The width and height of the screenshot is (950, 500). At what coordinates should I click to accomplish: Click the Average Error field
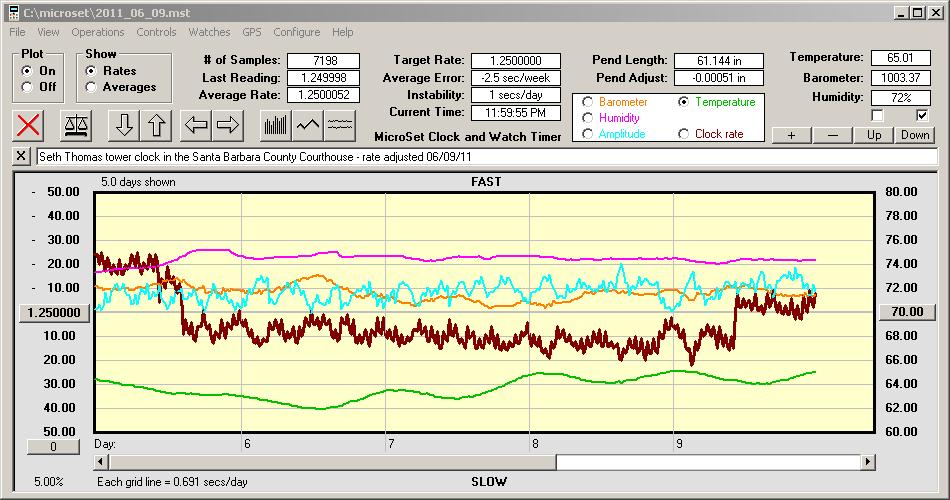click(516, 78)
